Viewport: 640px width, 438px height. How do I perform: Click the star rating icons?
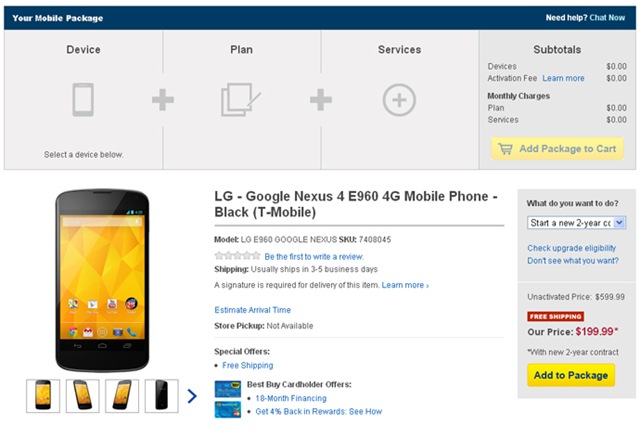coord(237,256)
